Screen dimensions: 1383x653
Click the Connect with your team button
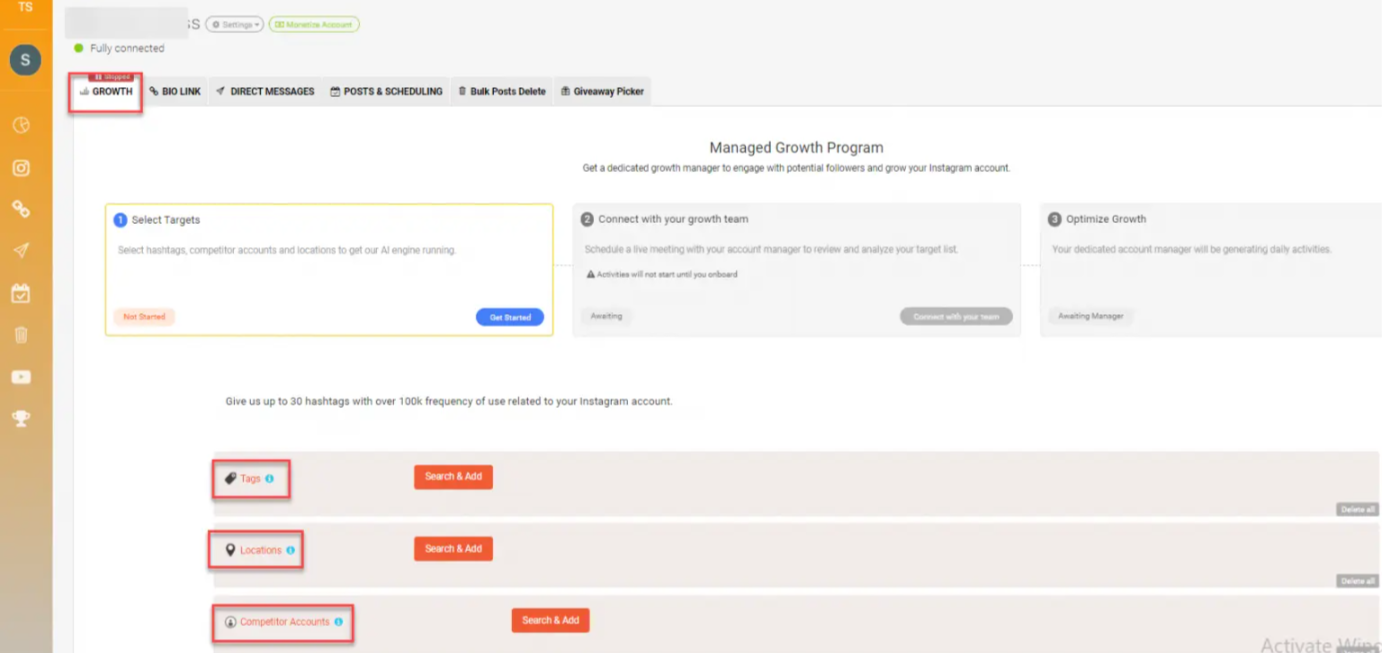(956, 316)
